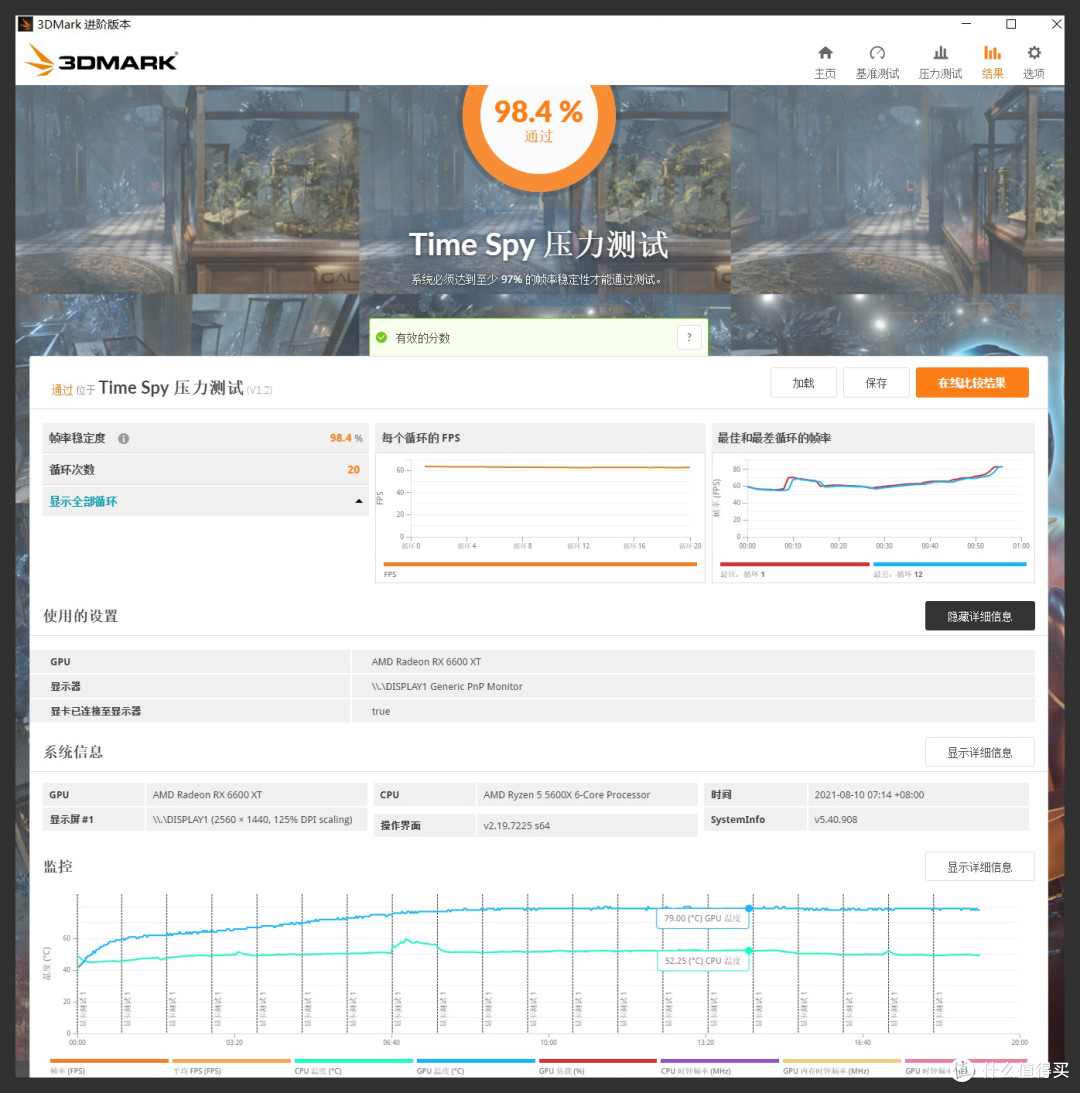The image size is (1080, 1093).
Task: Select the 循环次数 value 20
Action: pos(353,470)
